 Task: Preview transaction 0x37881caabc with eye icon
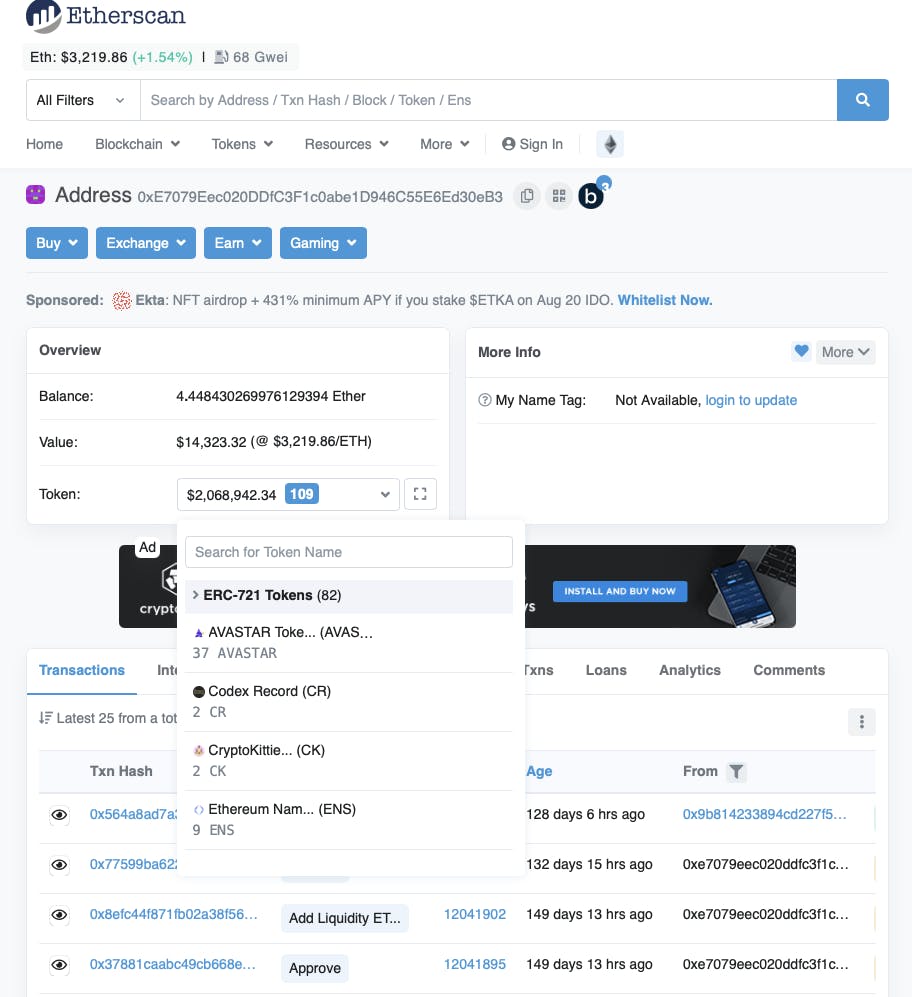point(59,965)
